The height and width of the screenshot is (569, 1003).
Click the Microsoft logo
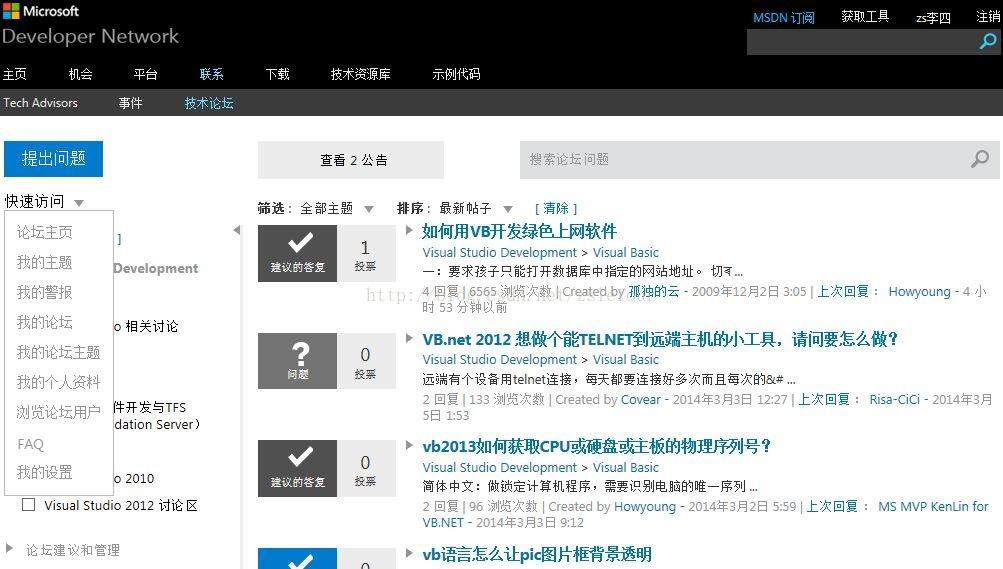coord(41,11)
